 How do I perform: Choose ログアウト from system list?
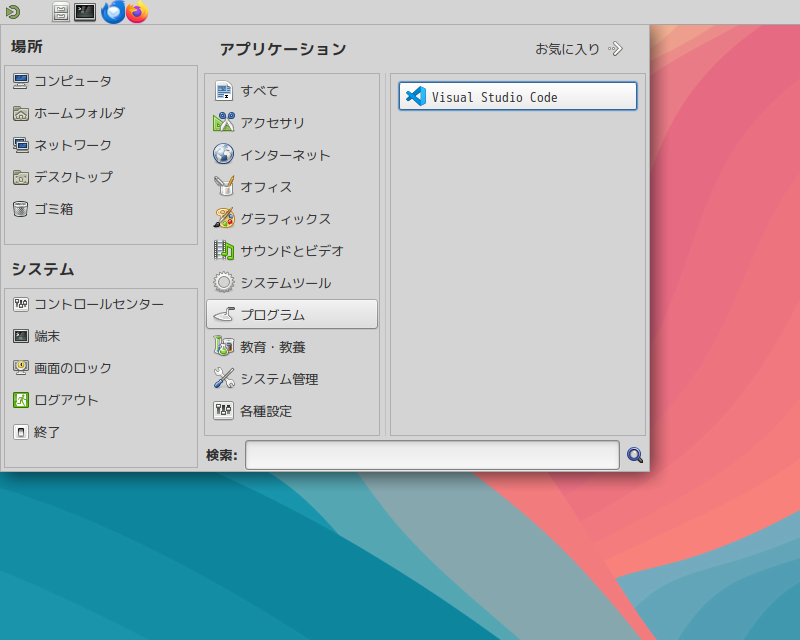pyautogui.click(x=101, y=400)
